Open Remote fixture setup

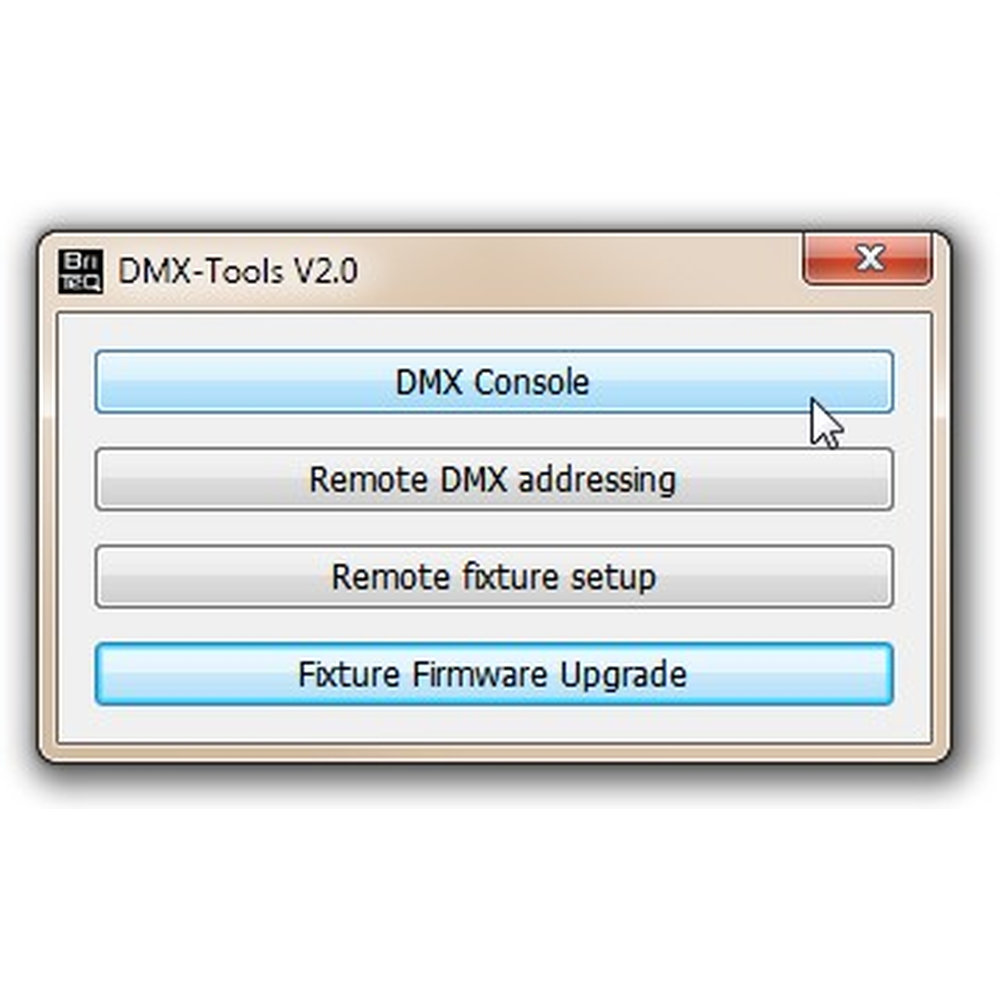click(494, 577)
